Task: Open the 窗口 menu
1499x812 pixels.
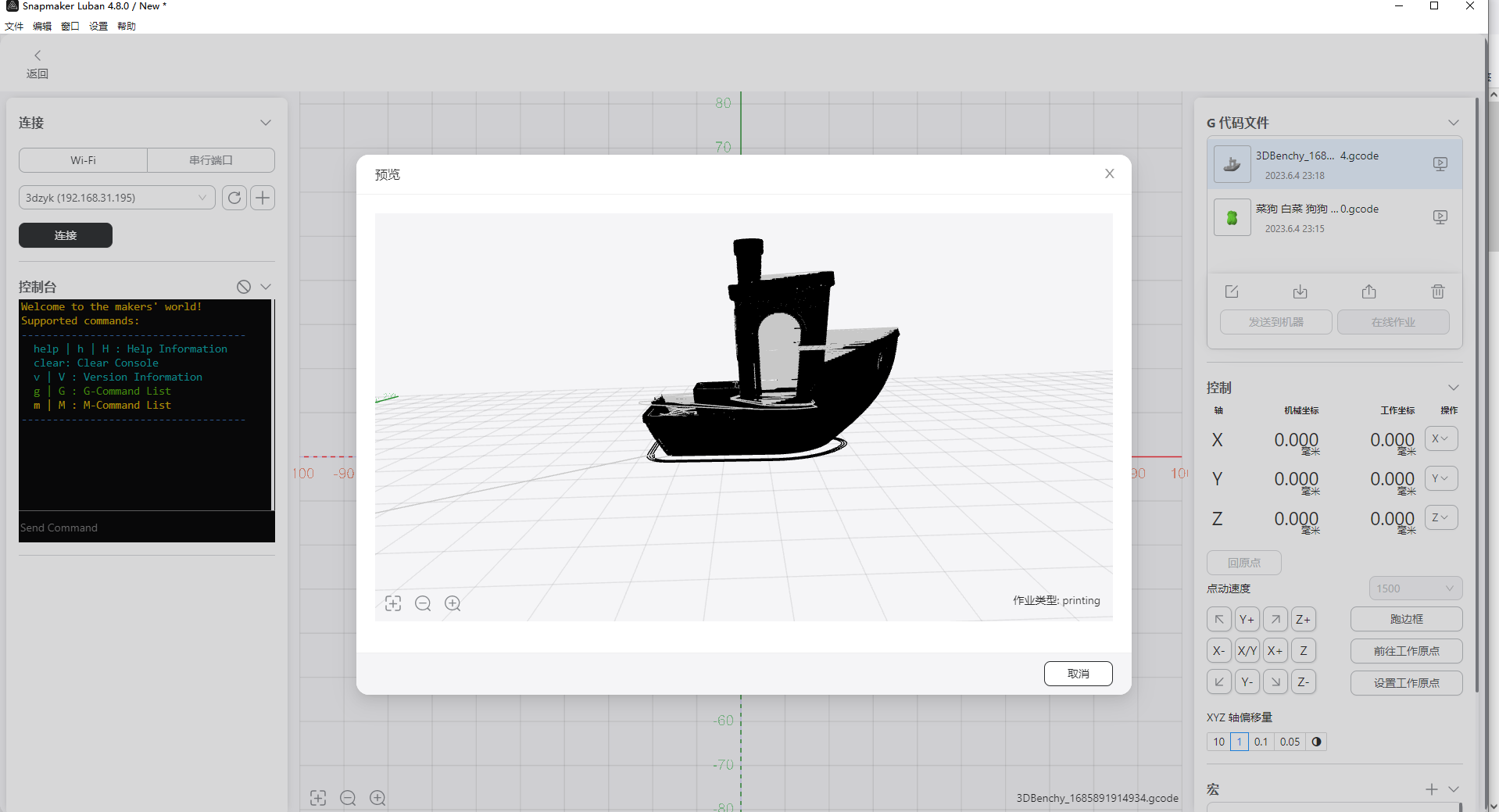Action: (x=70, y=26)
